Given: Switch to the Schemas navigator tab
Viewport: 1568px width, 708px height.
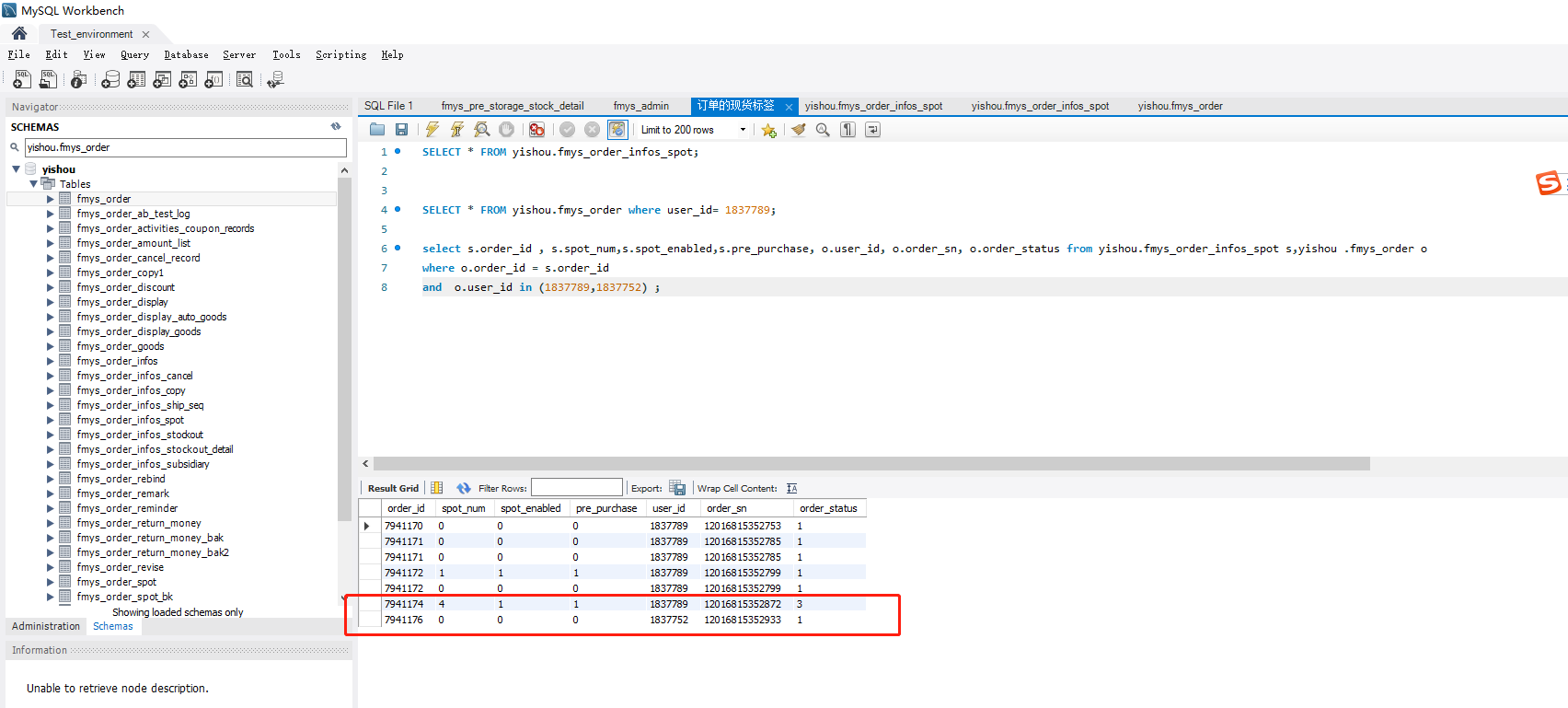Looking at the screenshot, I should click(x=112, y=626).
